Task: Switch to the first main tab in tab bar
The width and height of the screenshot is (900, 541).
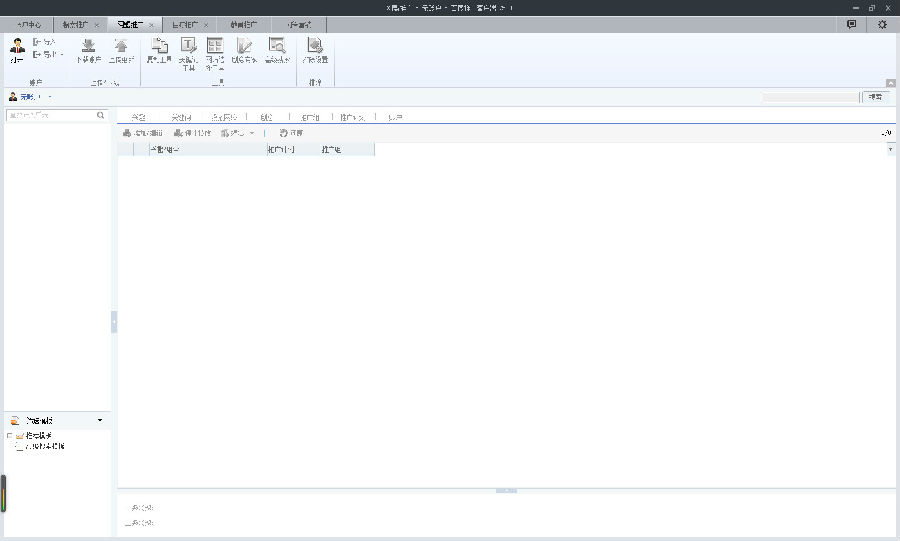Action: [29, 25]
